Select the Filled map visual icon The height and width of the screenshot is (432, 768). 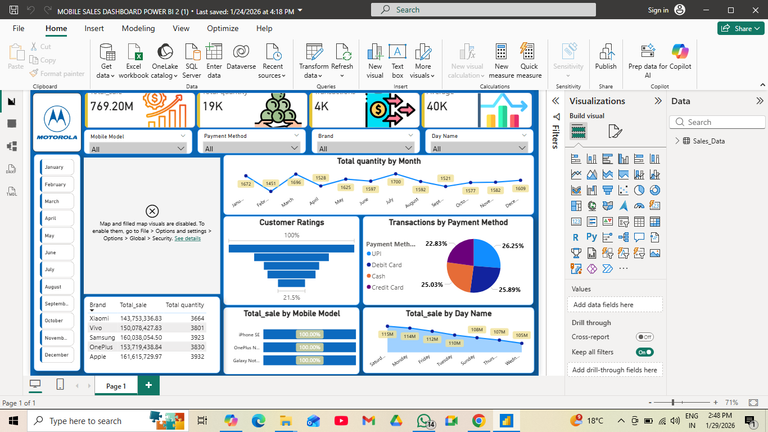click(x=607, y=206)
